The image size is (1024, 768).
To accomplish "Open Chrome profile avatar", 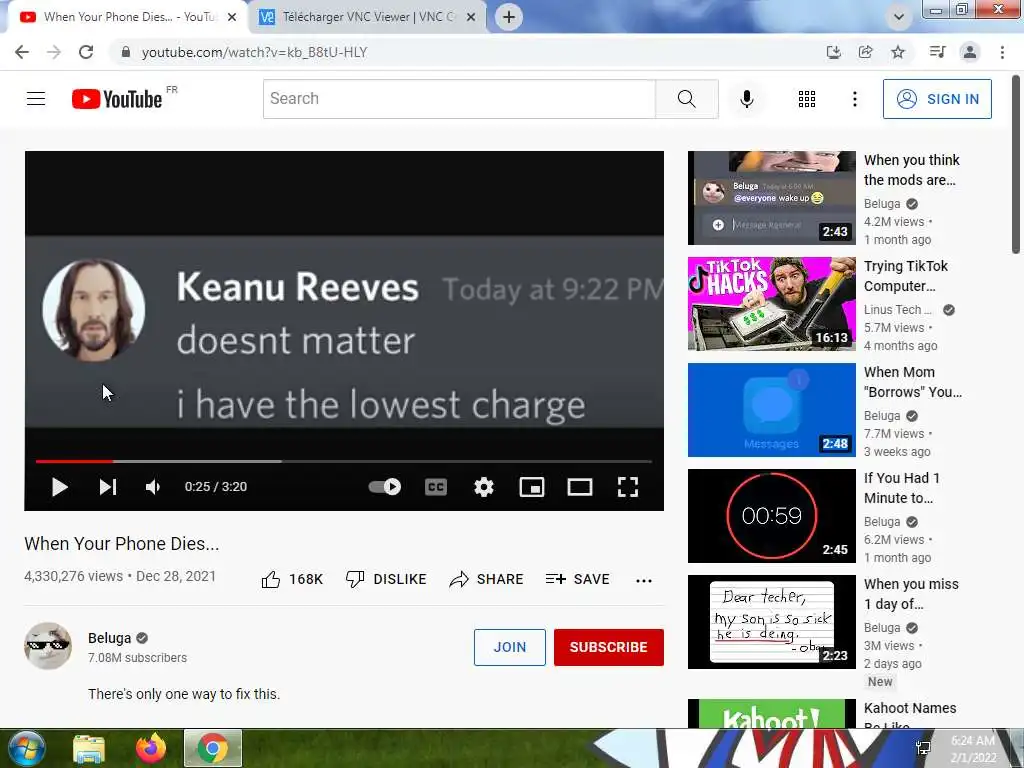I will [970, 52].
